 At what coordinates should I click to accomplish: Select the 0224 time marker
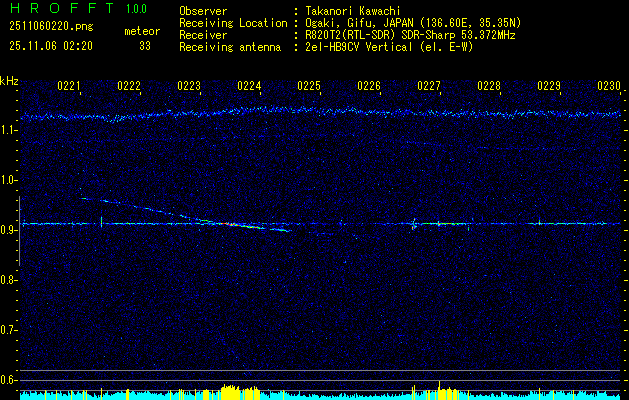(x=249, y=87)
